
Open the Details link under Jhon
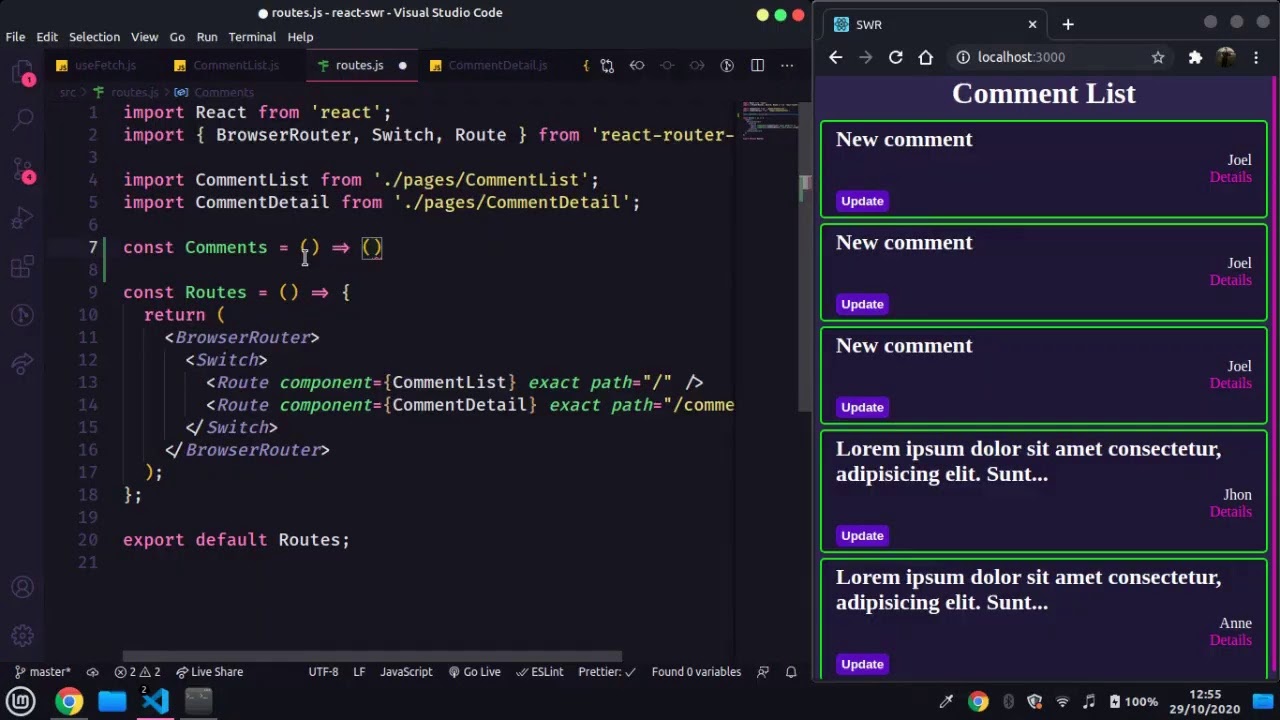[x=1230, y=512]
